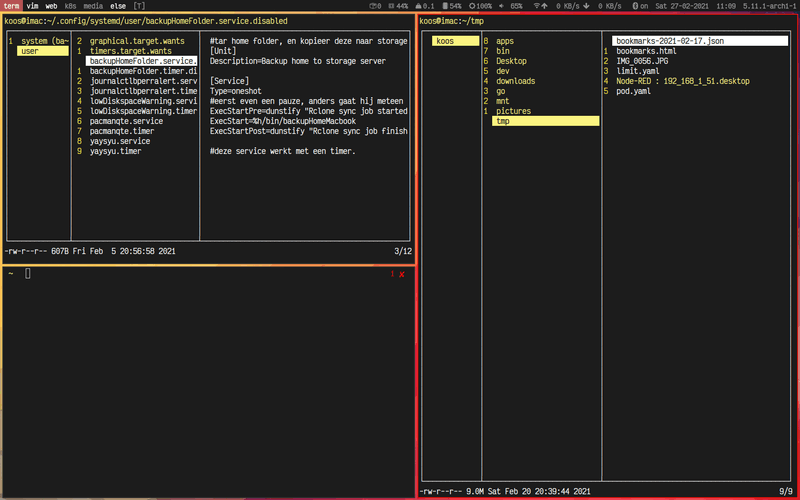
Task: Click the [T] layout indicator
Action: [139, 6]
